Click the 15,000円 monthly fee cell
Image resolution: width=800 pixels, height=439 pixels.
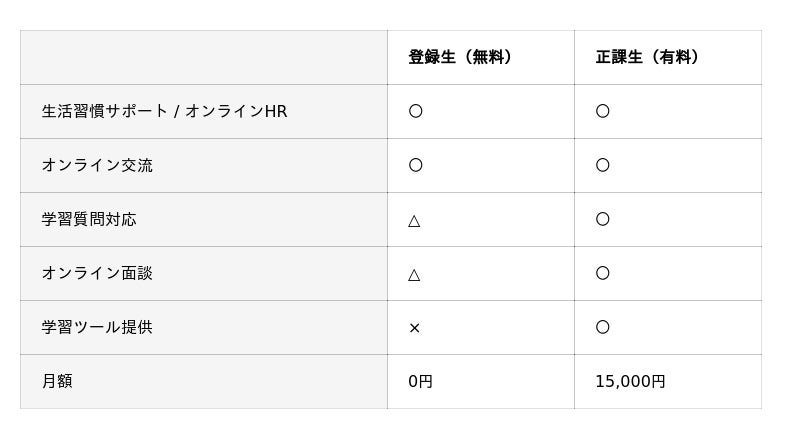click(x=630, y=382)
